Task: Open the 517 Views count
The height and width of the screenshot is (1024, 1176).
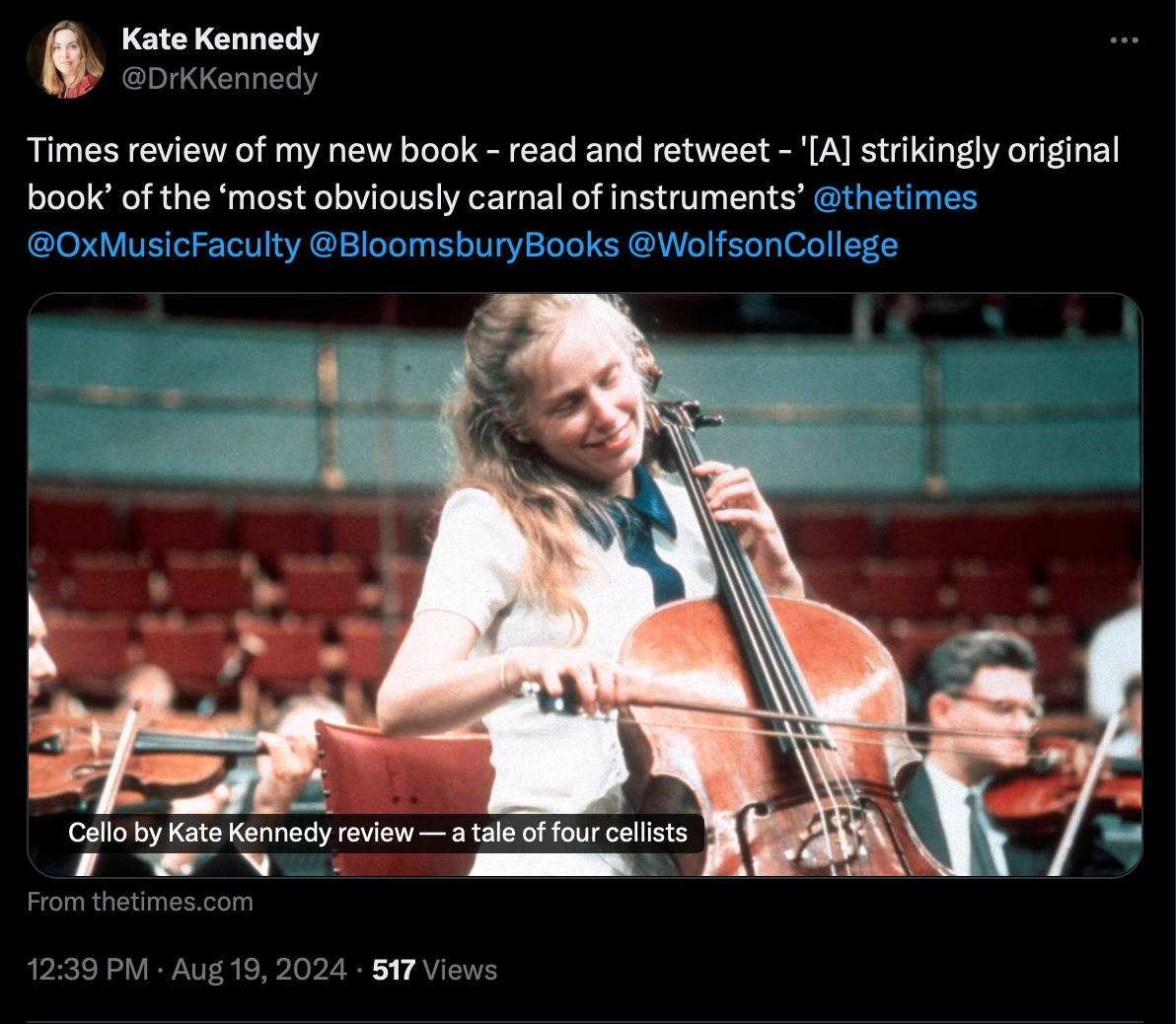Action: click(434, 970)
